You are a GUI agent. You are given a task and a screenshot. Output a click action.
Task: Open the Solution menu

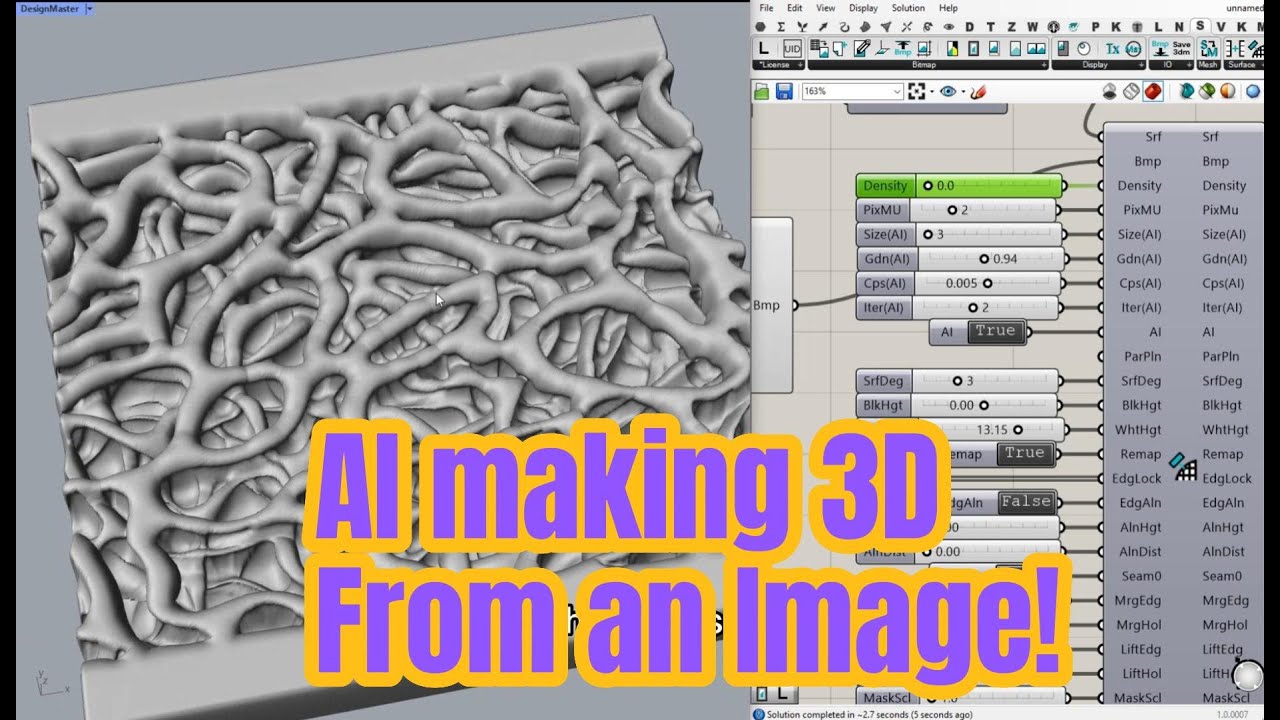908,8
